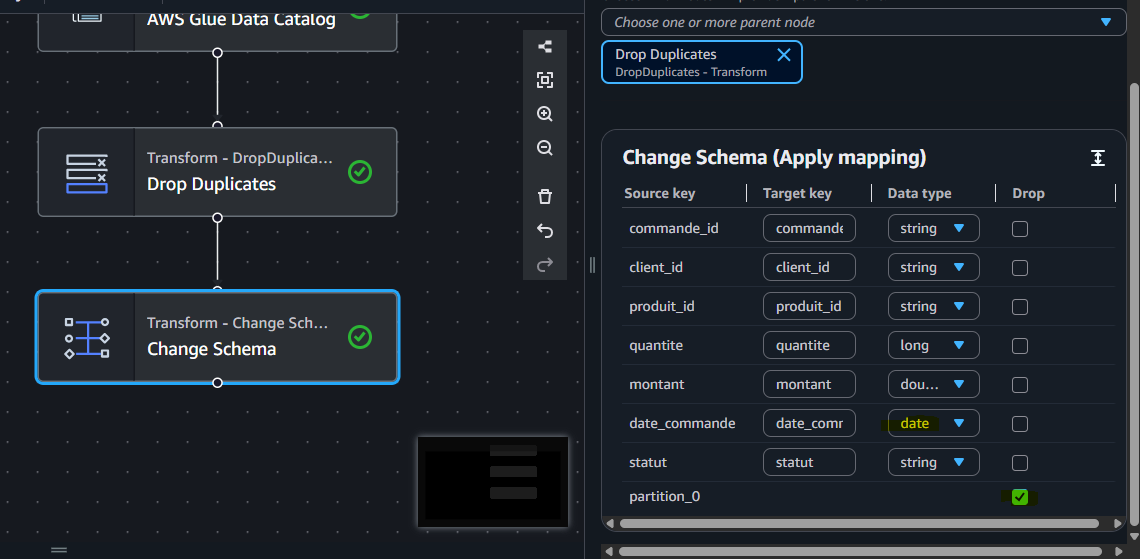The height and width of the screenshot is (559, 1140).
Task: Click the expand/collapse icon of Change Schema panel
Action: tap(1098, 158)
